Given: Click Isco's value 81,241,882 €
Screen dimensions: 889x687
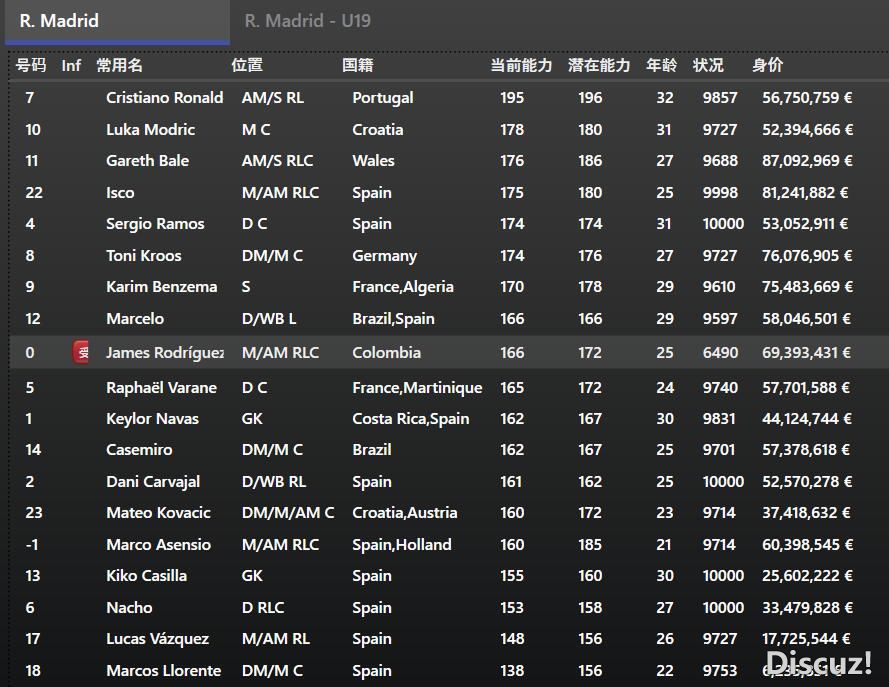Looking at the screenshot, I should 805,193.
